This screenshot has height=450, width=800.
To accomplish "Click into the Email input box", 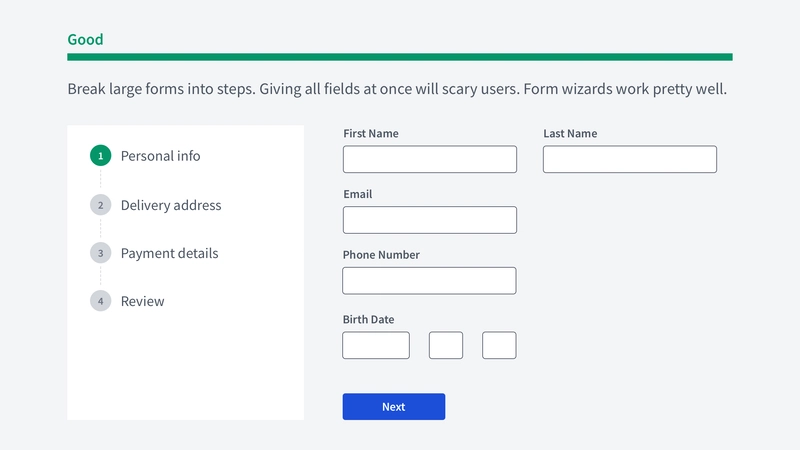I will click(x=430, y=220).
